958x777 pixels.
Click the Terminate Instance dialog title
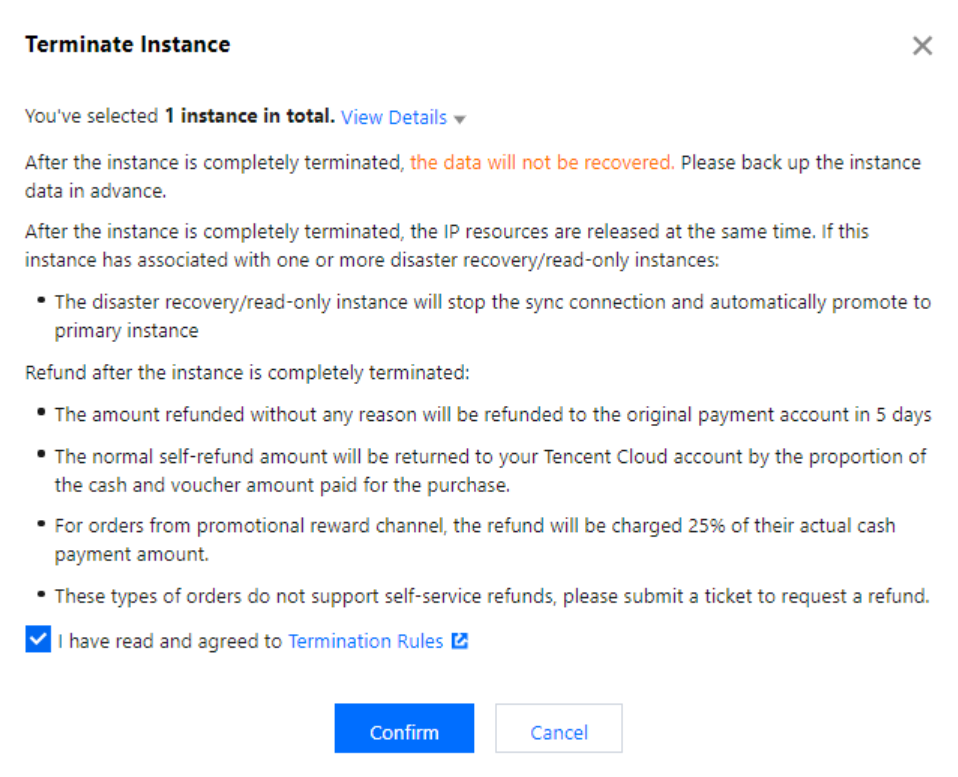pyautogui.click(x=128, y=45)
